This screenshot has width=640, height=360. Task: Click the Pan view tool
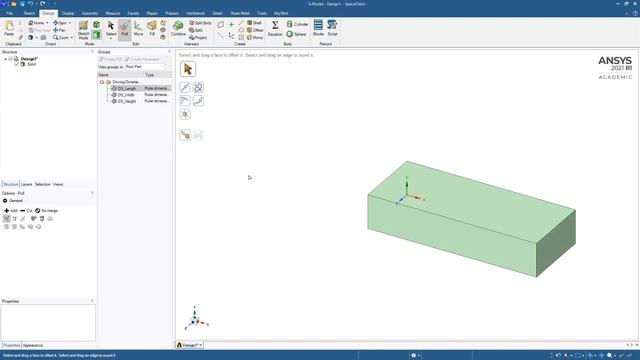(60, 30)
